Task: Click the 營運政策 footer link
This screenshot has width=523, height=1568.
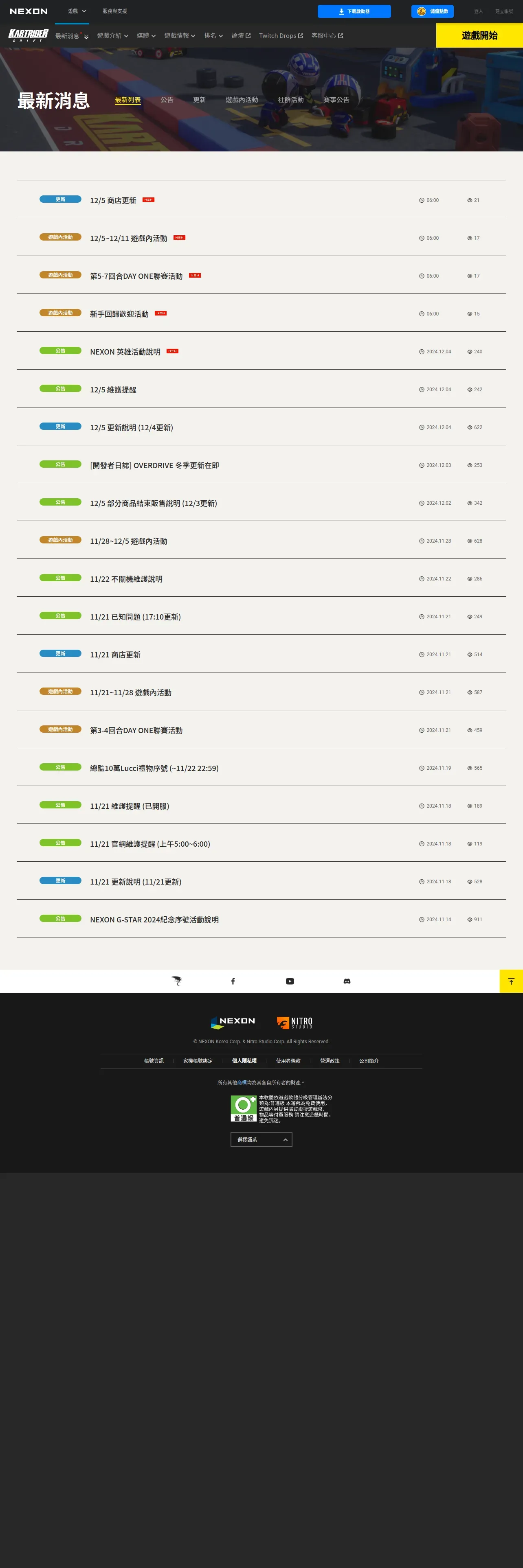Action: (x=330, y=1061)
